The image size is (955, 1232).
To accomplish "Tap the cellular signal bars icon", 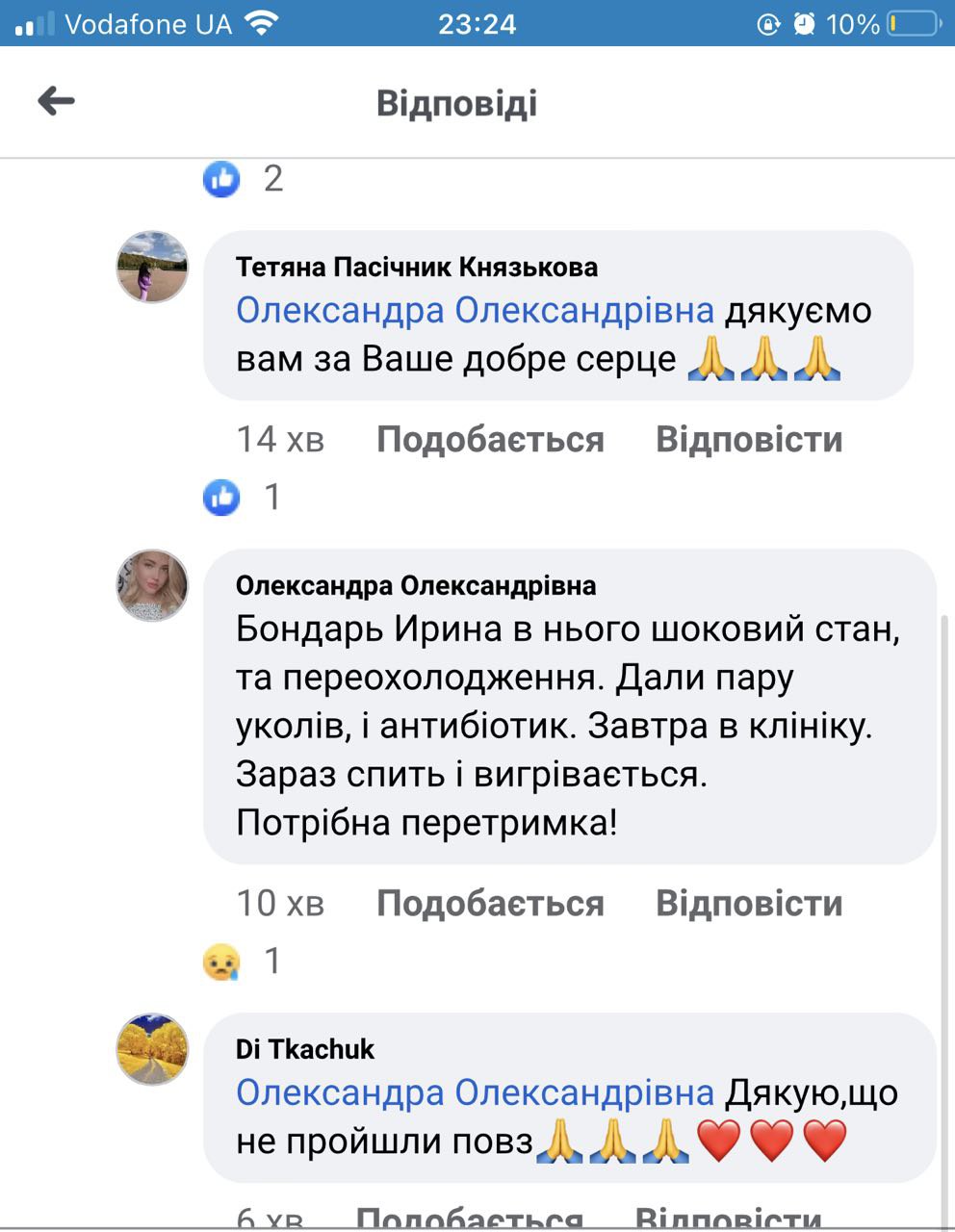I will pyautogui.click(x=36, y=23).
